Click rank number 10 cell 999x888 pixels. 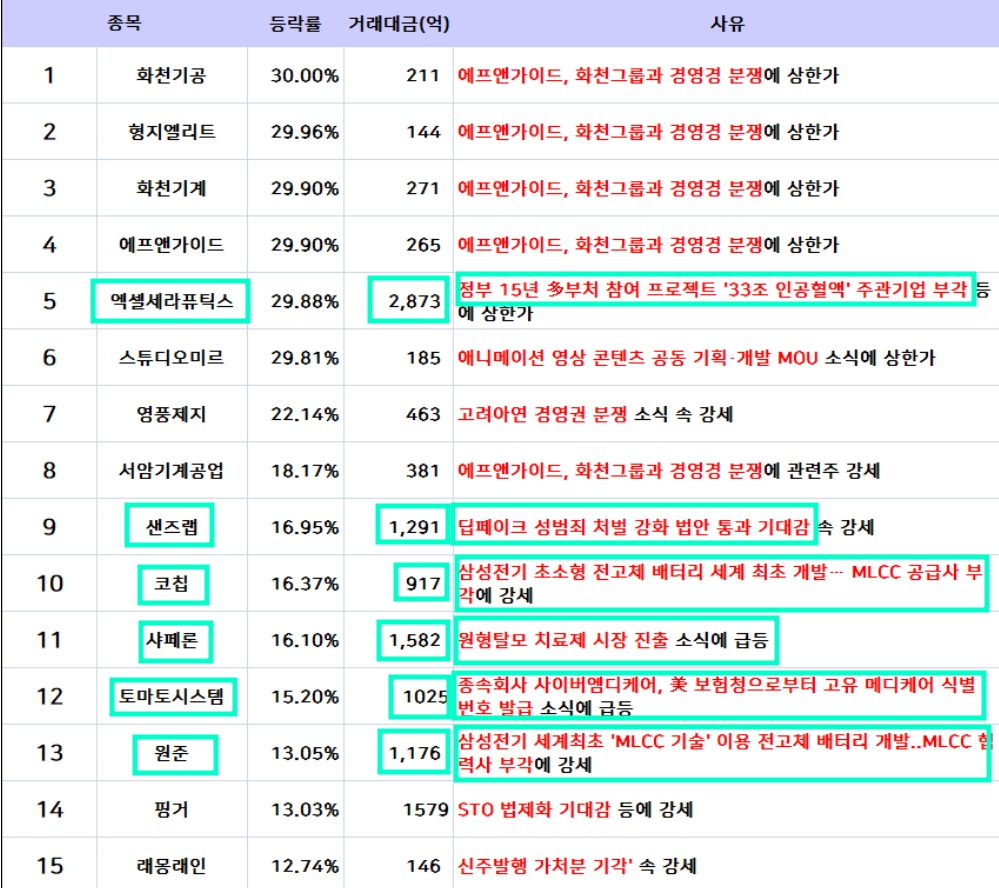pyautogui.click(x=49, y=584)
